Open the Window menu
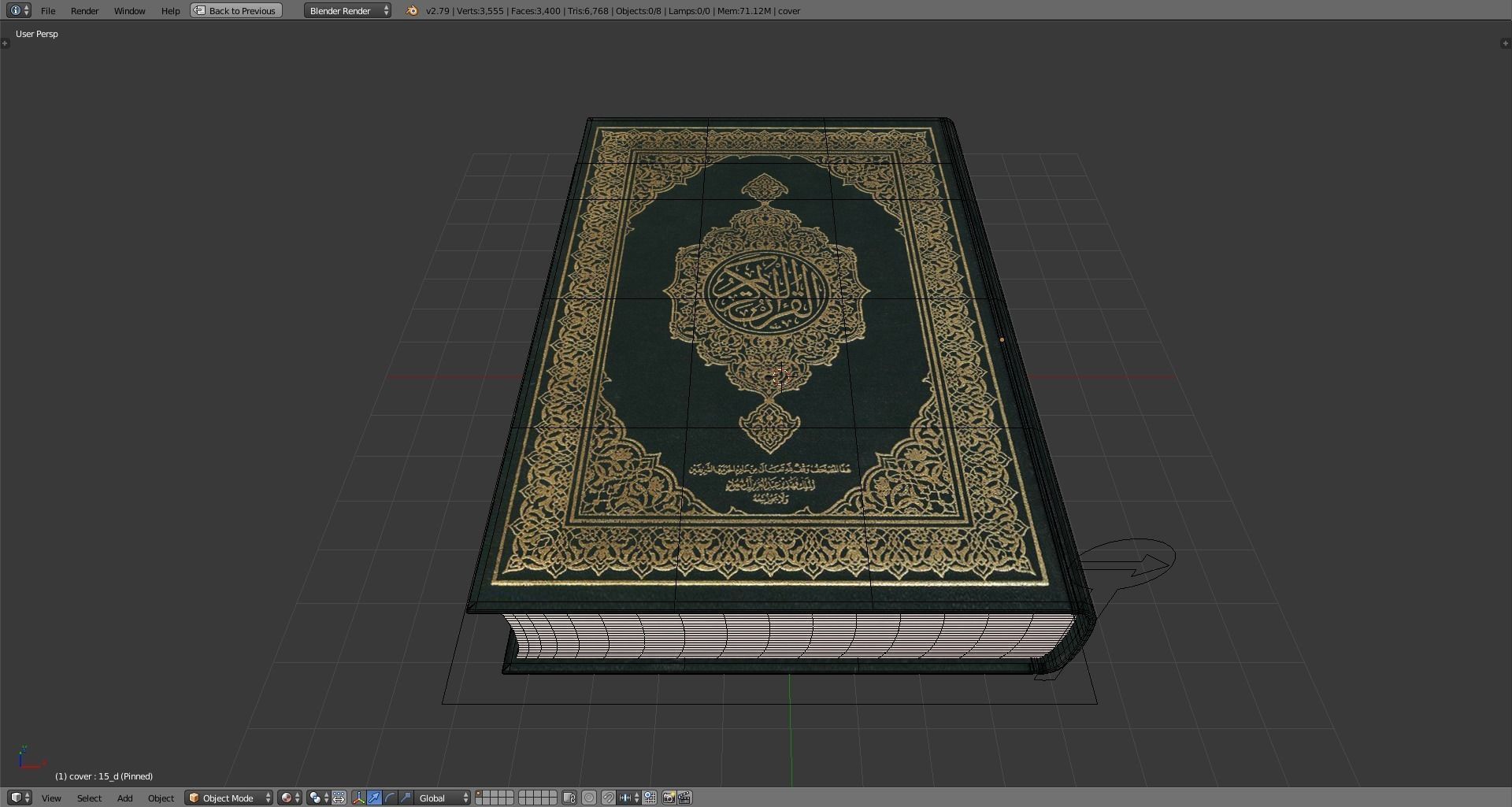This screenshot has height=807, width=1512. tap(129, 10)
